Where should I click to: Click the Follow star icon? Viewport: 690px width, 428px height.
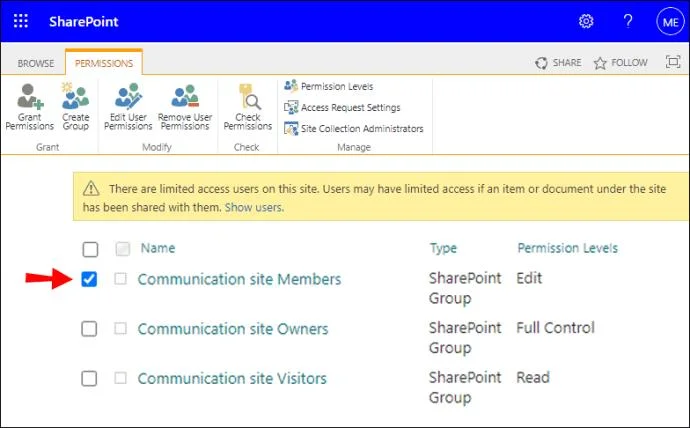600,63
